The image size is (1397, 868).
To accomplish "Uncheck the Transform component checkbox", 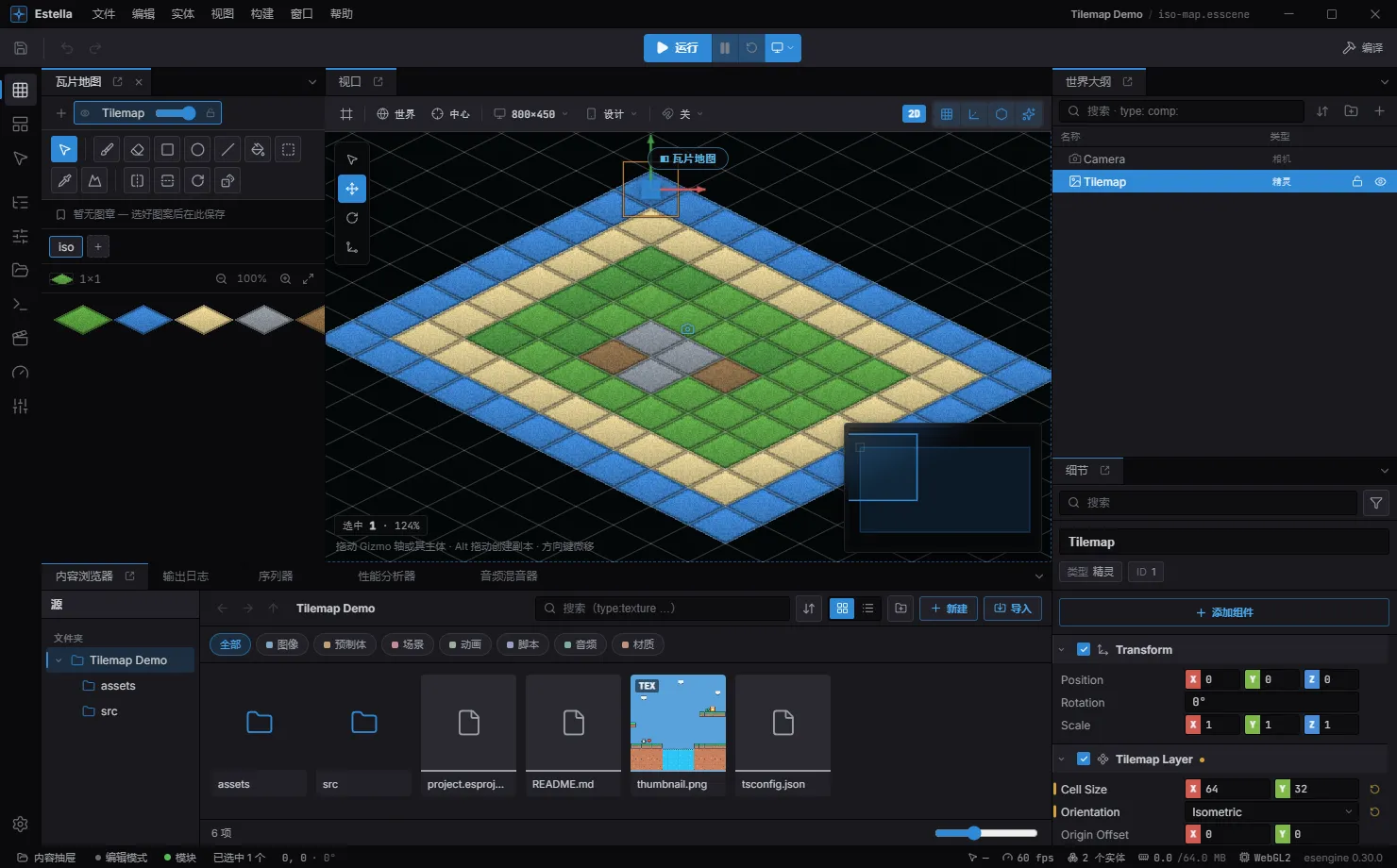I will pyautogui.click(x=1084, y=650).
